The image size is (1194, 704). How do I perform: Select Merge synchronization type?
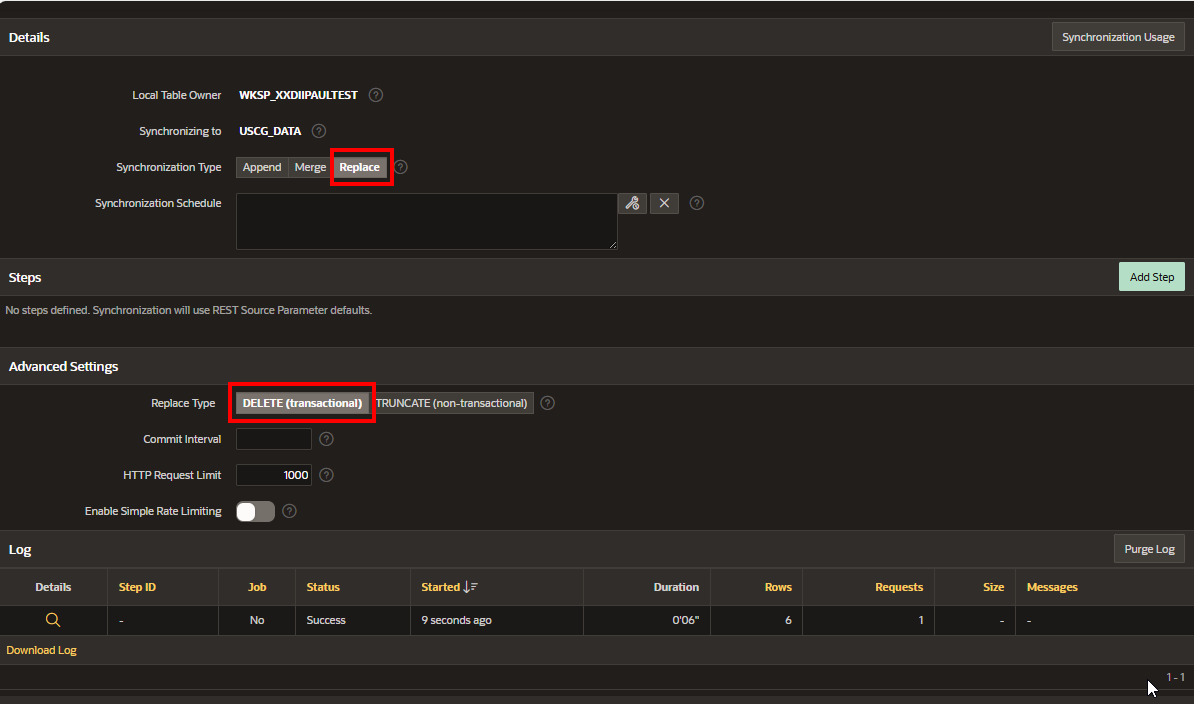pos(310,167)
